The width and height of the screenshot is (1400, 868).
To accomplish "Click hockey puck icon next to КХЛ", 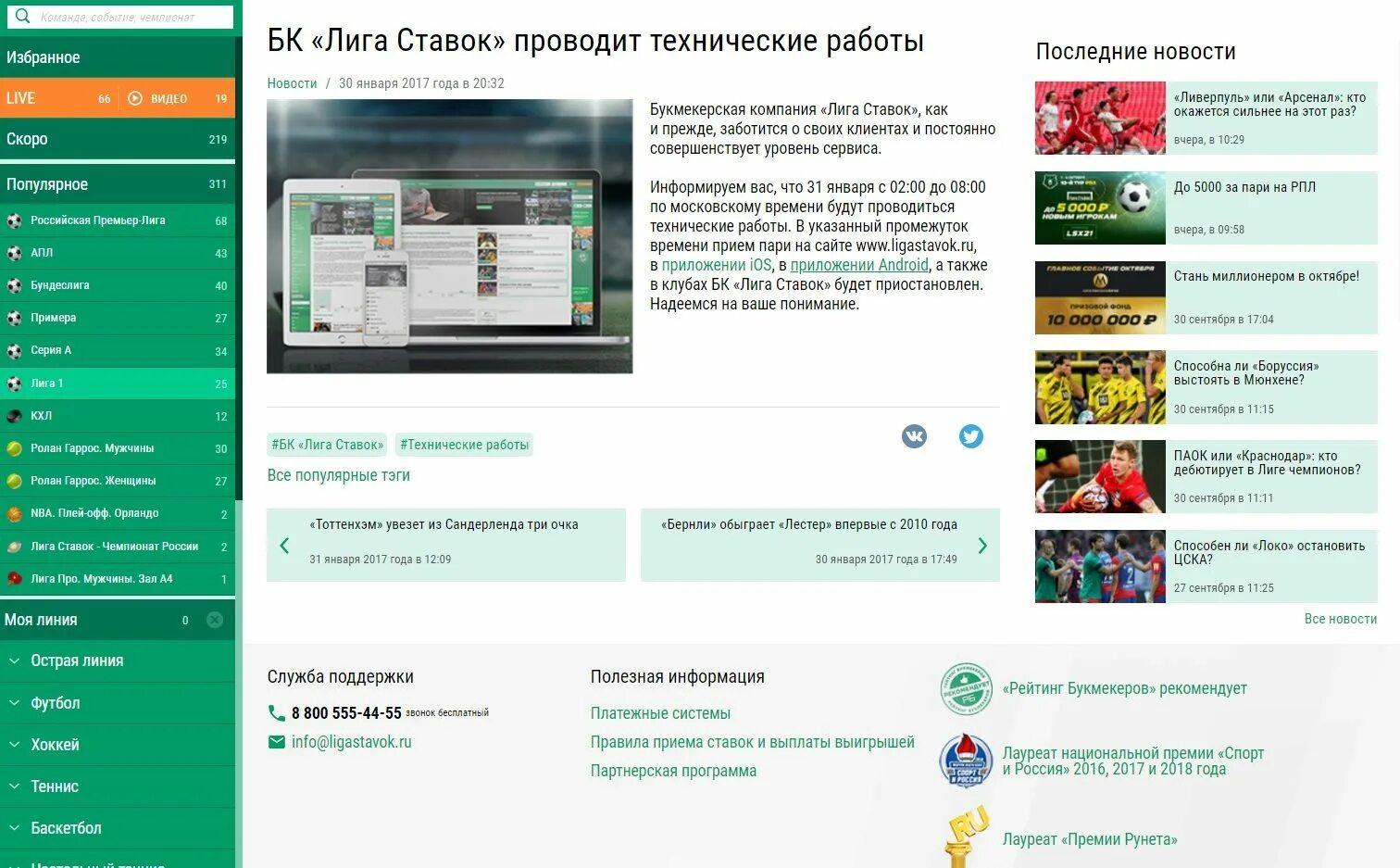I will click(14, 416).
